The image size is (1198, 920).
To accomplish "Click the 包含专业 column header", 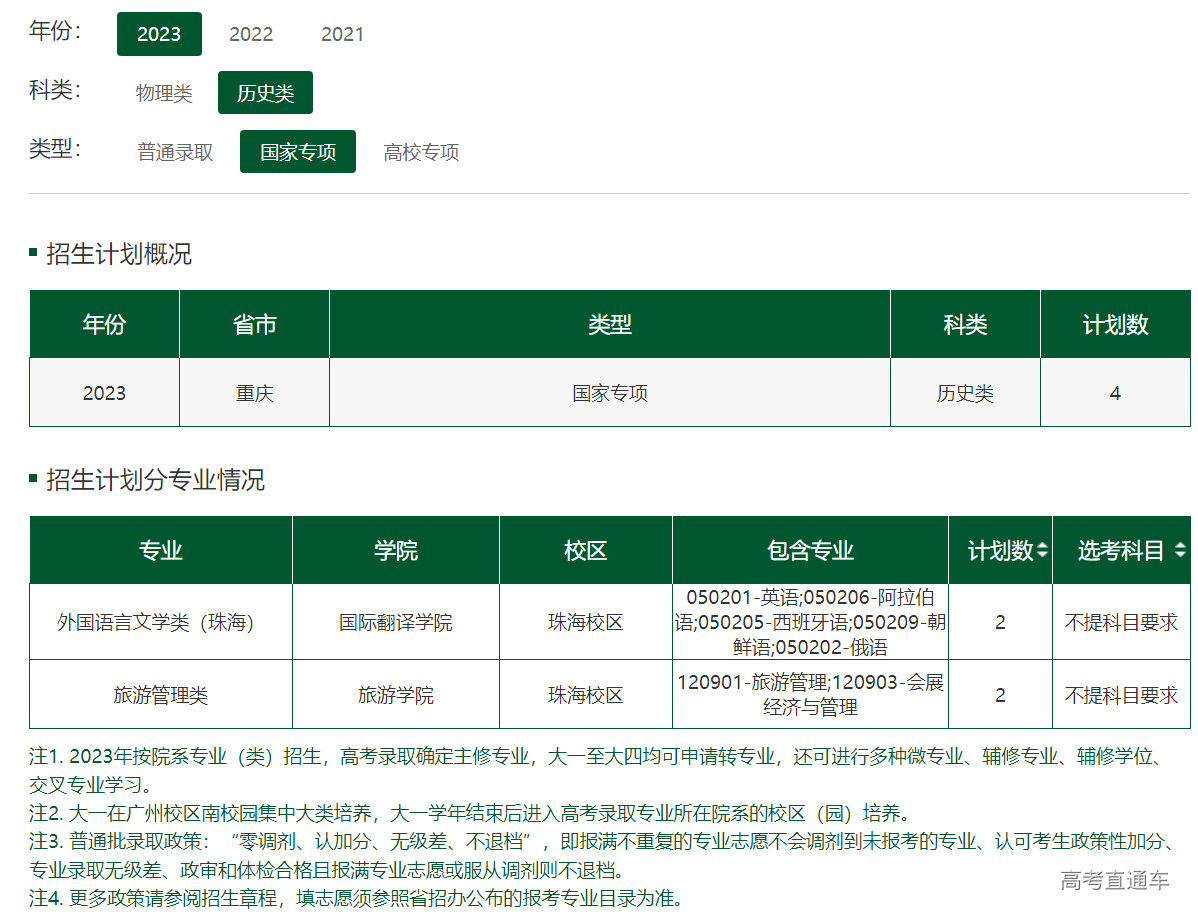I will coord(810,551).
